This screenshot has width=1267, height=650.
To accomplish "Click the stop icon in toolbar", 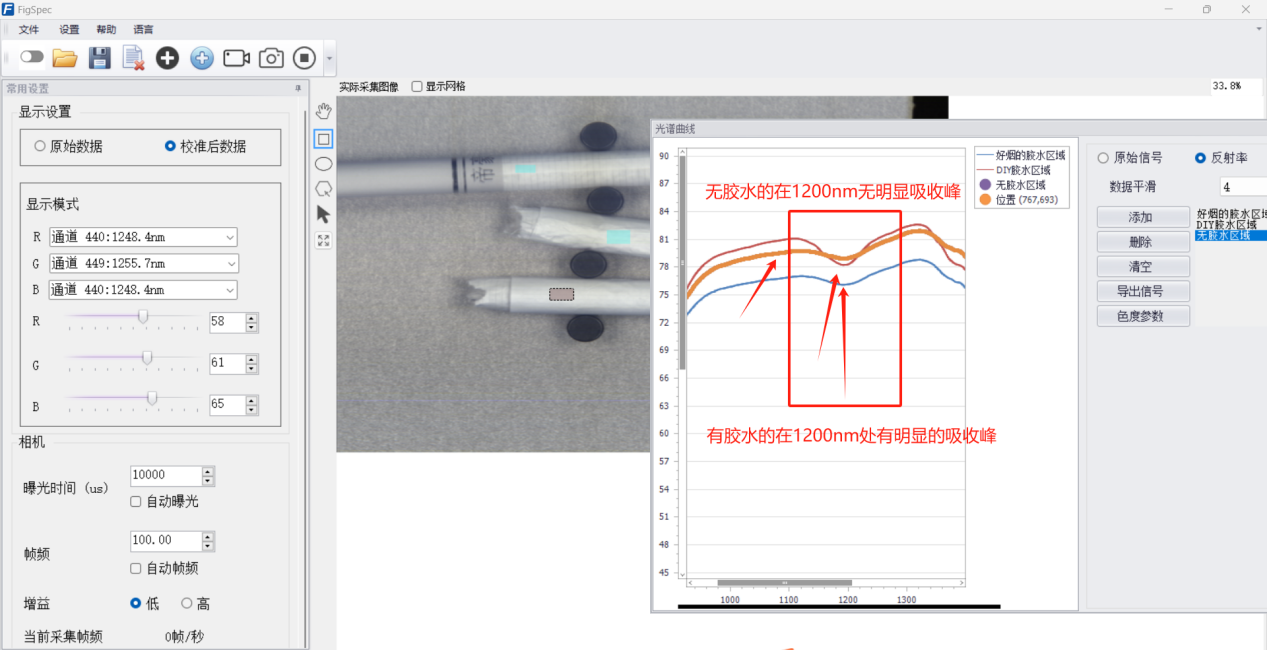I will click(x=304, y=58).
